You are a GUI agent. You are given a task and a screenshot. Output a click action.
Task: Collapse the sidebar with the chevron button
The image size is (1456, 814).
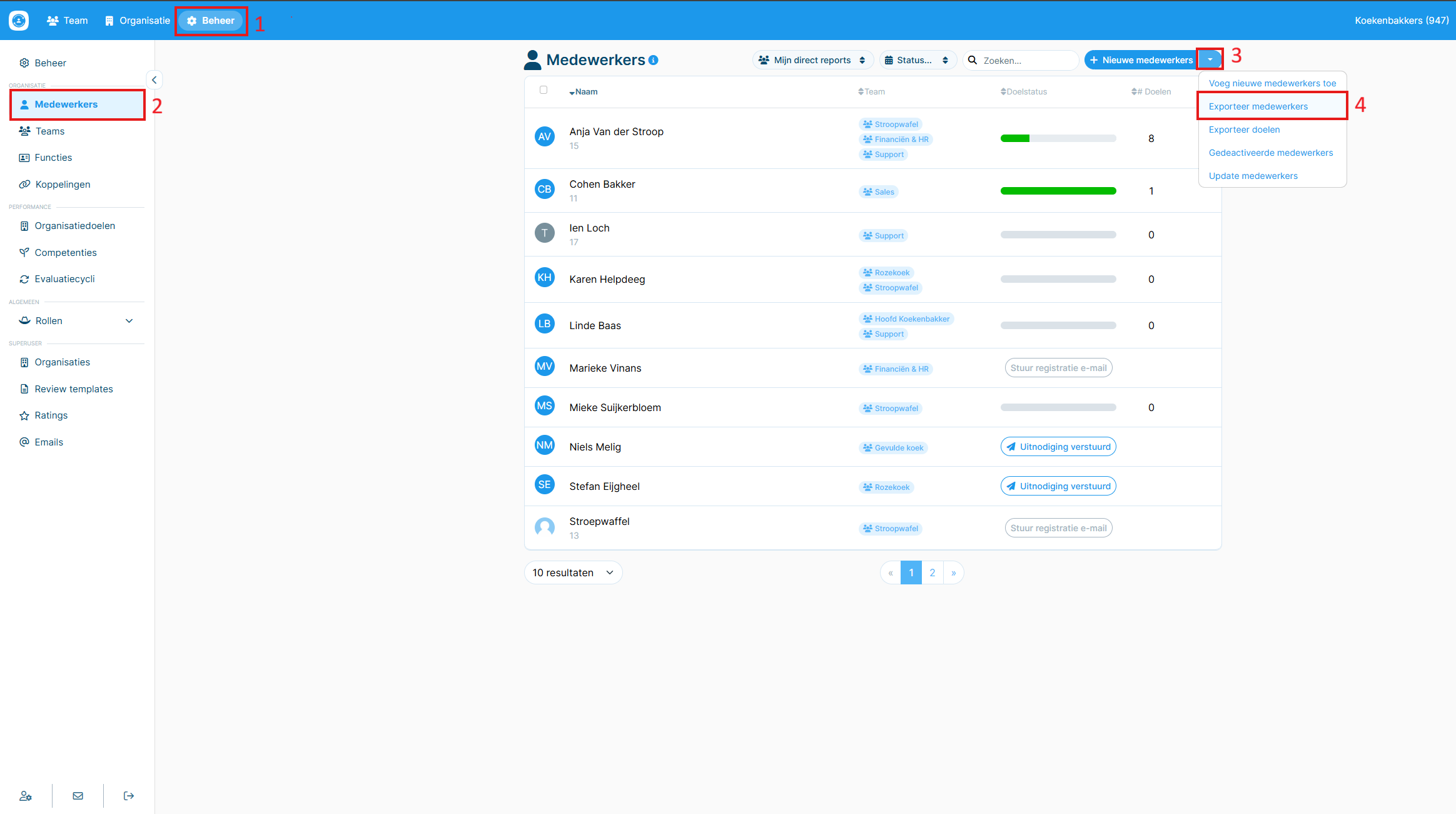pyautogui.click(x=154, y=80)
